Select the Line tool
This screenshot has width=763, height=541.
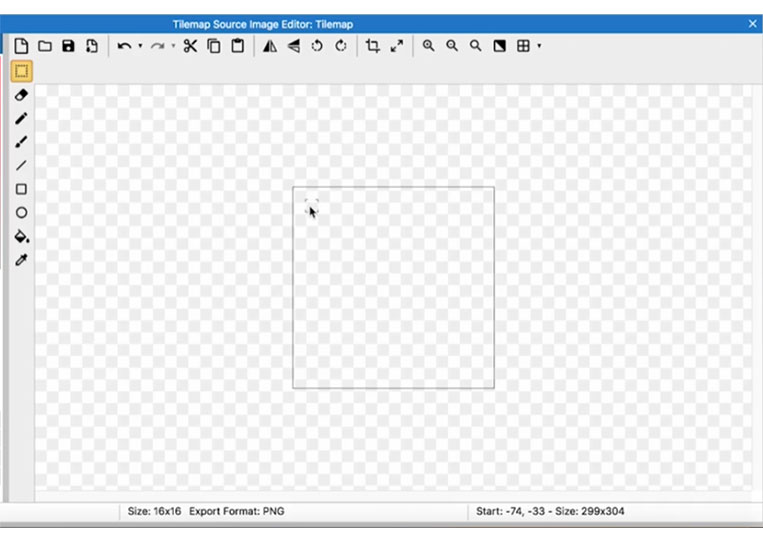tap(21, 165)
